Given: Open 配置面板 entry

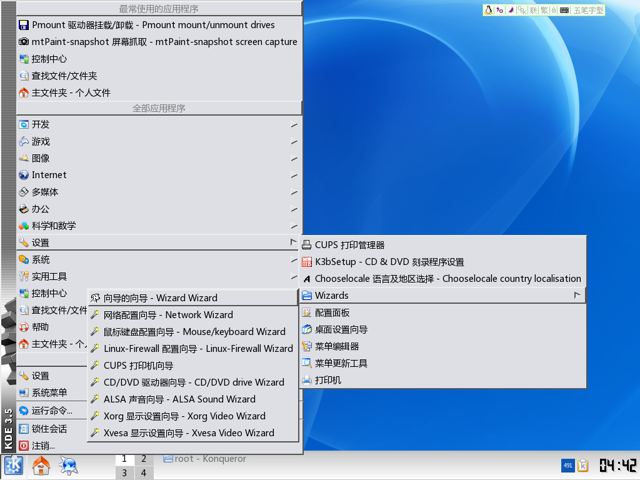Looking at the screenshot, I should tap(444, 313).
